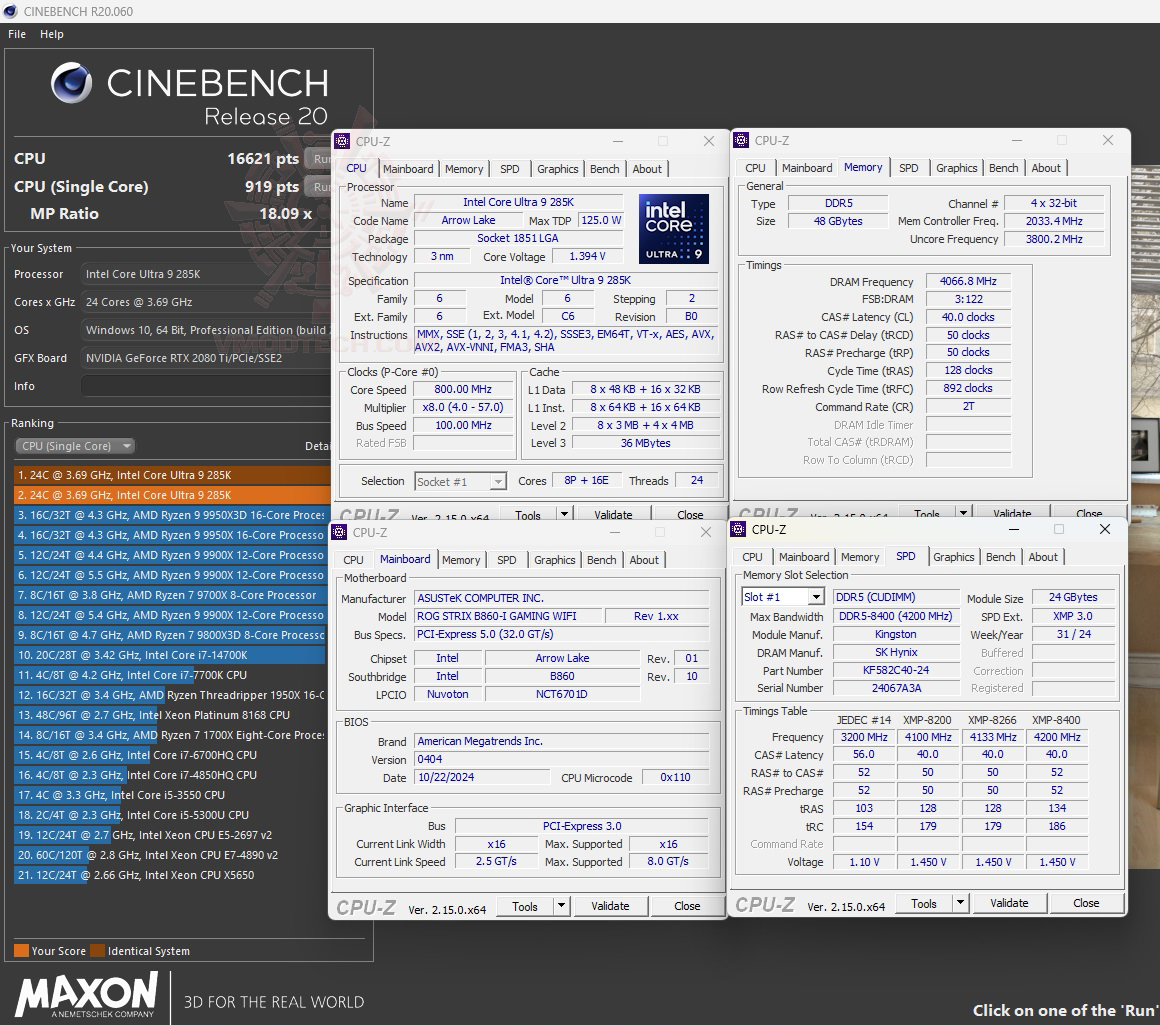
Task: Click the GFX Board field RTX 2080 Ti
Action: point(206,358)
